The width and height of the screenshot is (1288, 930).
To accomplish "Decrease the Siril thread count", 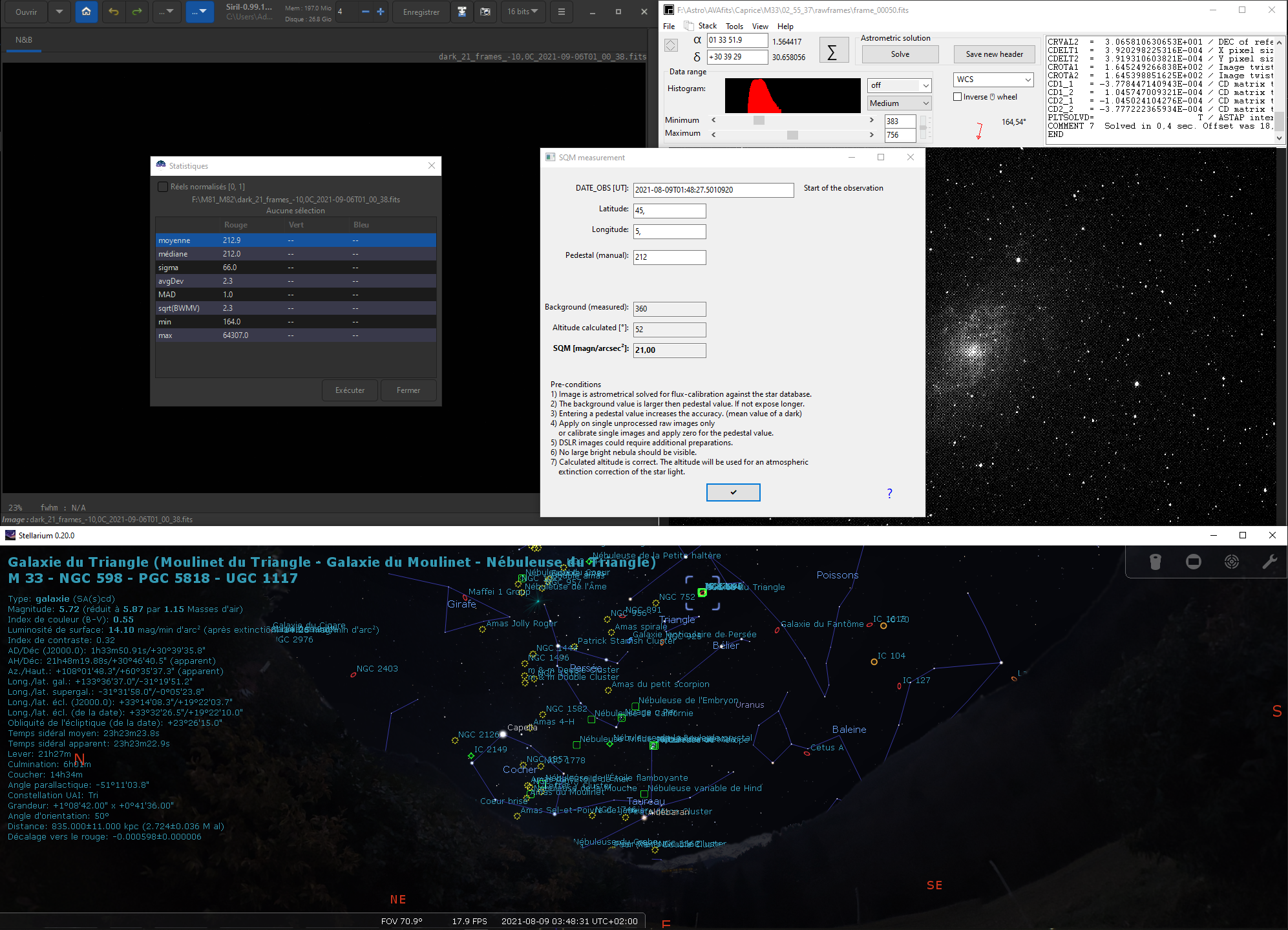I will (x=366, y=12).
